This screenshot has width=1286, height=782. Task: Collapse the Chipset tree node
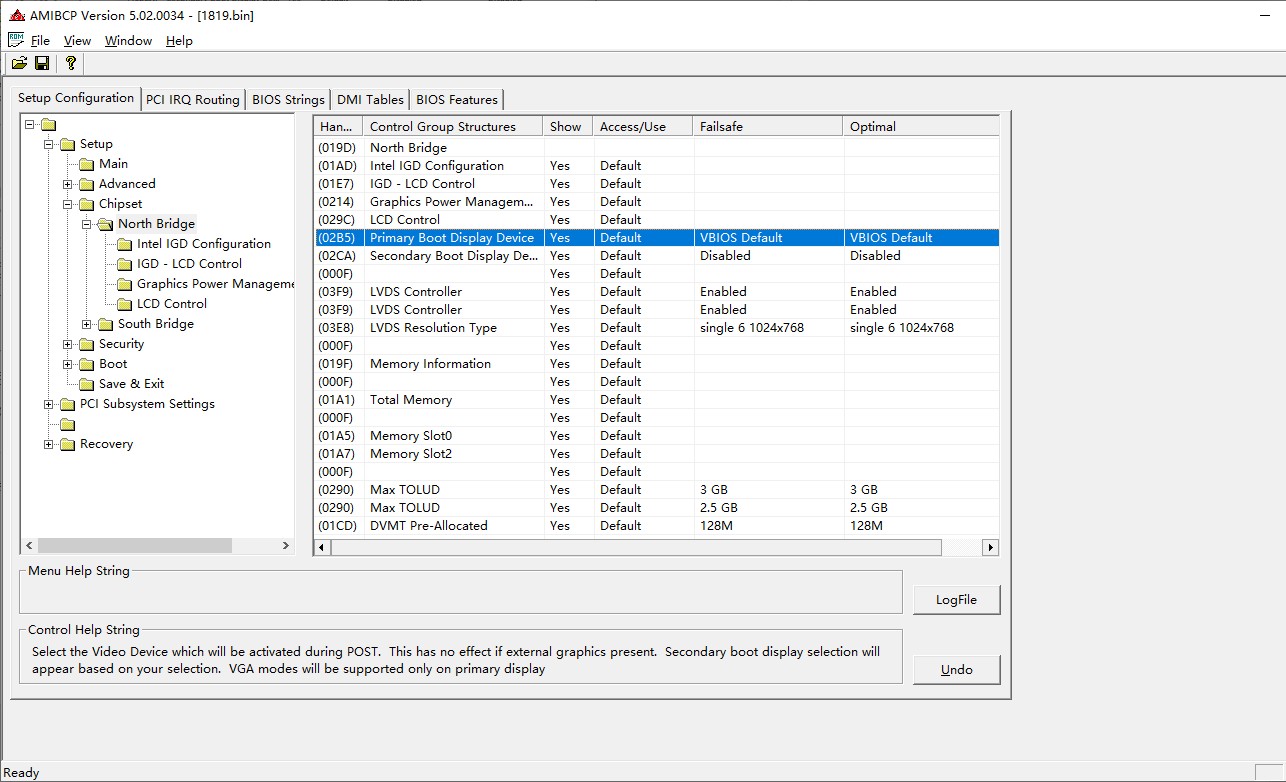point(68,204)
